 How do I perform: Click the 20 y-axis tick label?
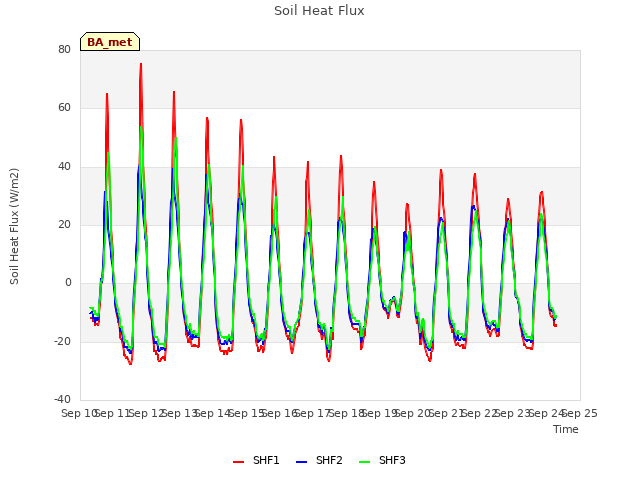[64, 224]
